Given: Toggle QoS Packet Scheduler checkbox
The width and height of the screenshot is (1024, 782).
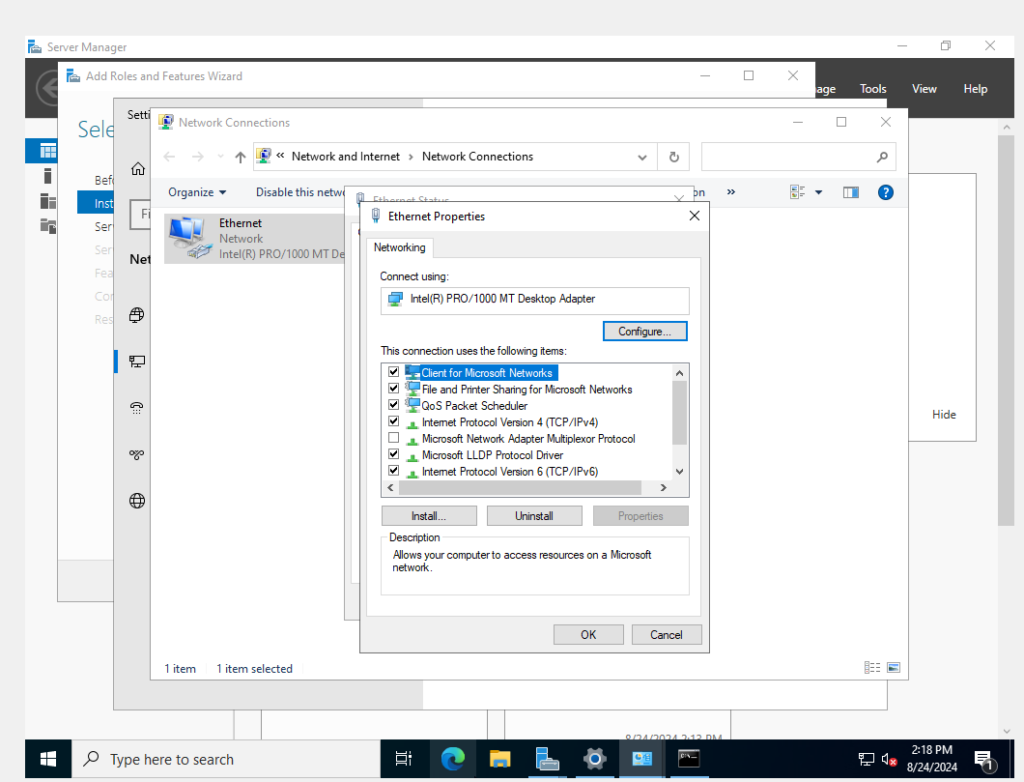Looking at the screenshot, I should pyautogui.click(x=393, y=404).
